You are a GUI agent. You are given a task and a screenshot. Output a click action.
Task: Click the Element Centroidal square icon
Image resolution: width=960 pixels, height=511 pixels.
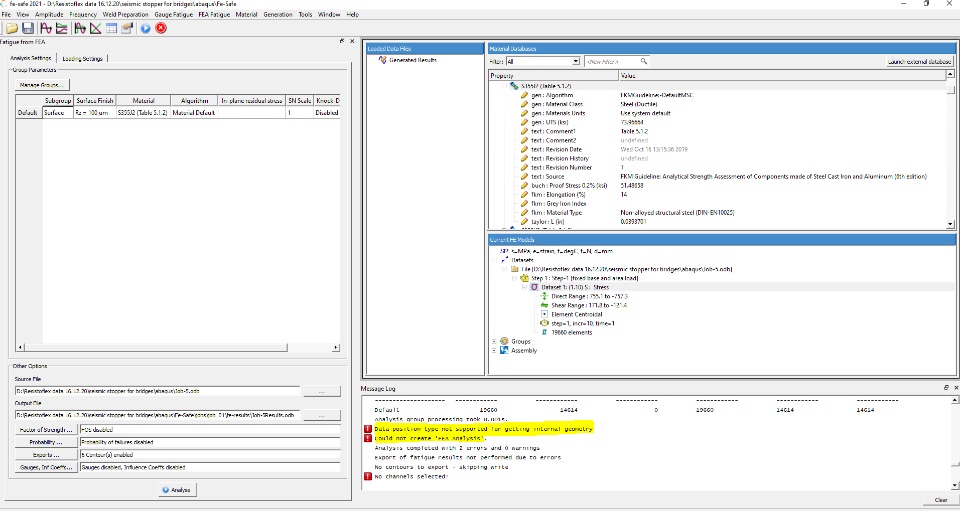(544, 315)
